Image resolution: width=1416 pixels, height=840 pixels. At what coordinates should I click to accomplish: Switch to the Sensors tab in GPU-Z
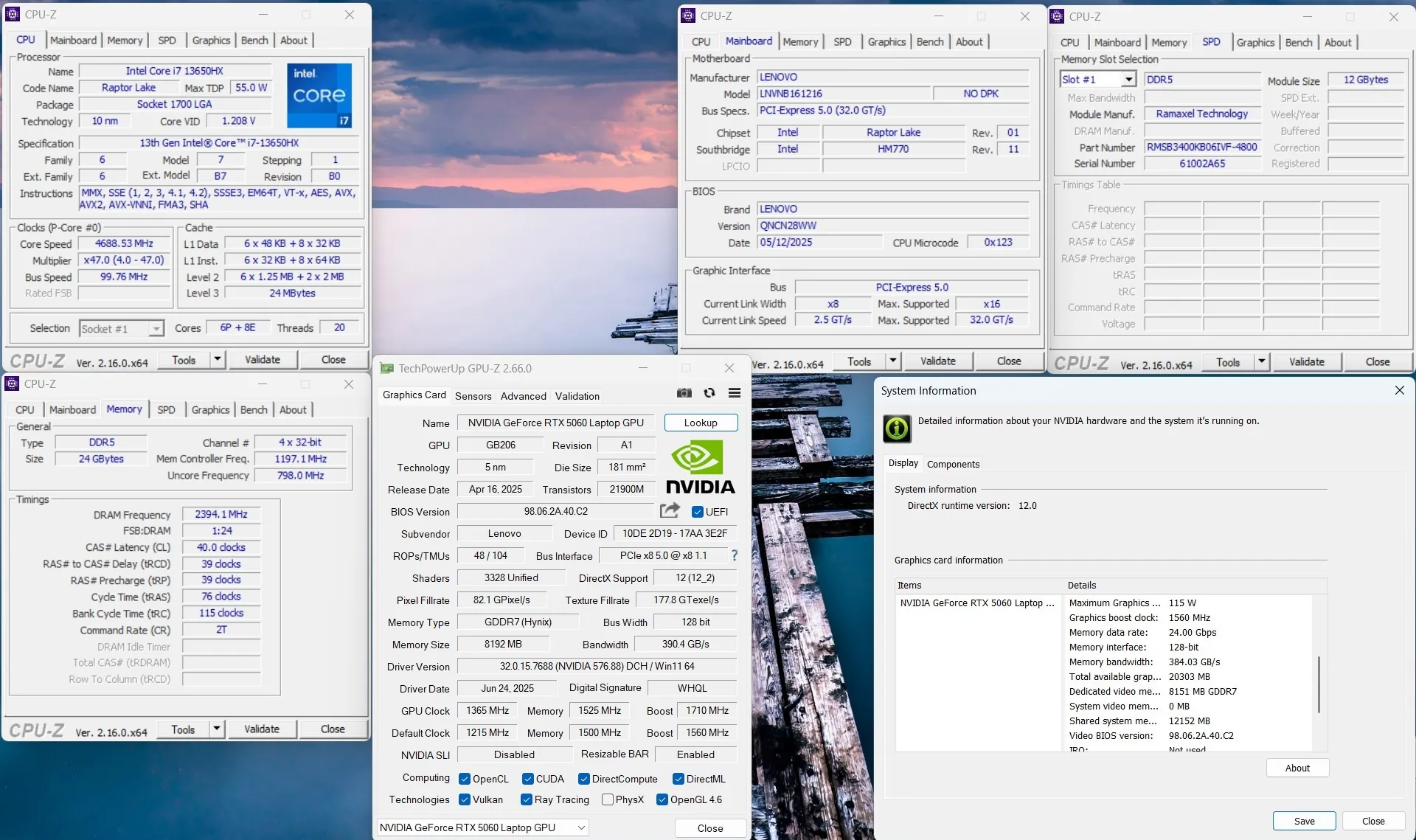pos(473,396)
